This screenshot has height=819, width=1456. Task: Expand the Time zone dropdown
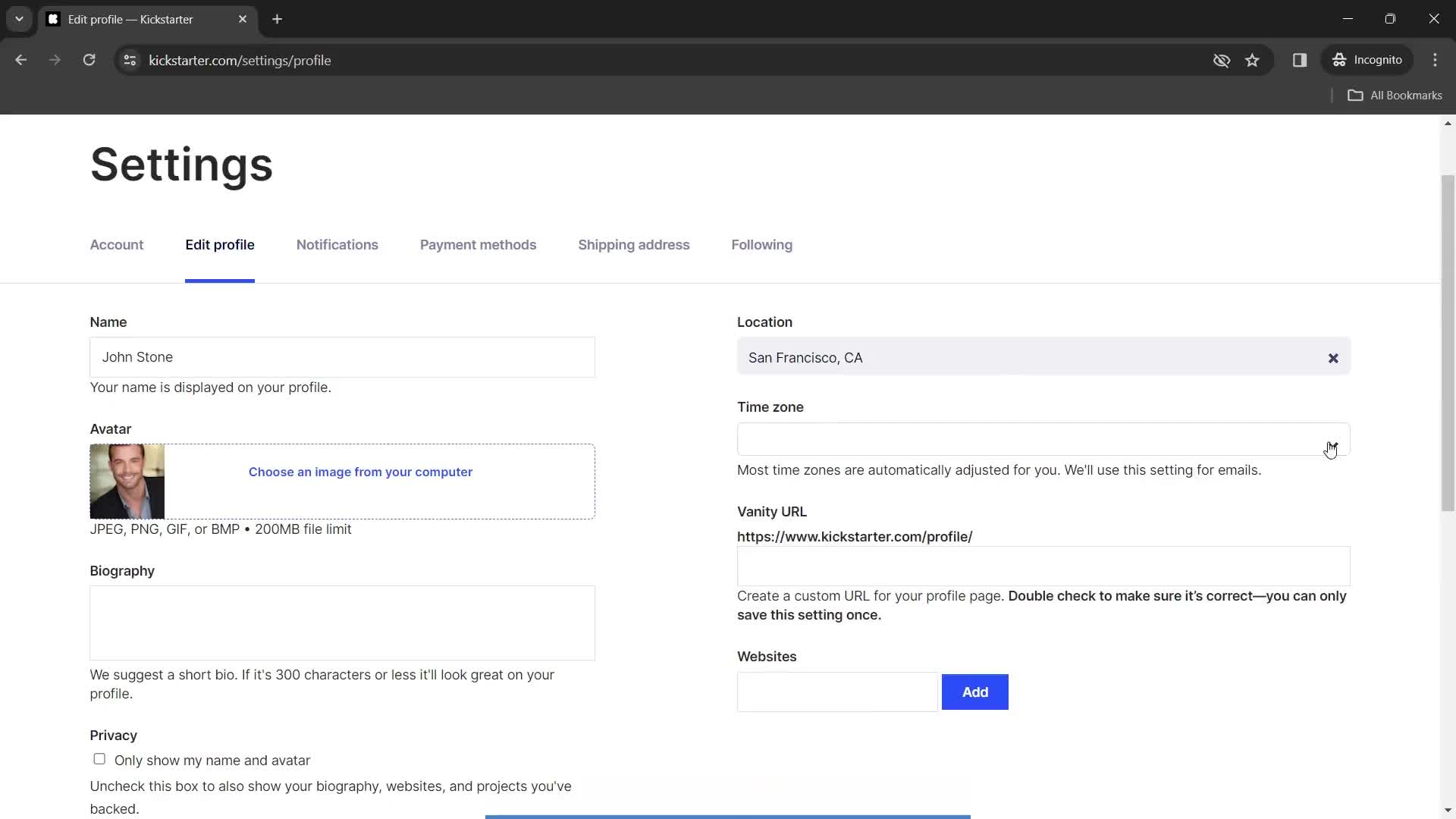[1043, 440]
